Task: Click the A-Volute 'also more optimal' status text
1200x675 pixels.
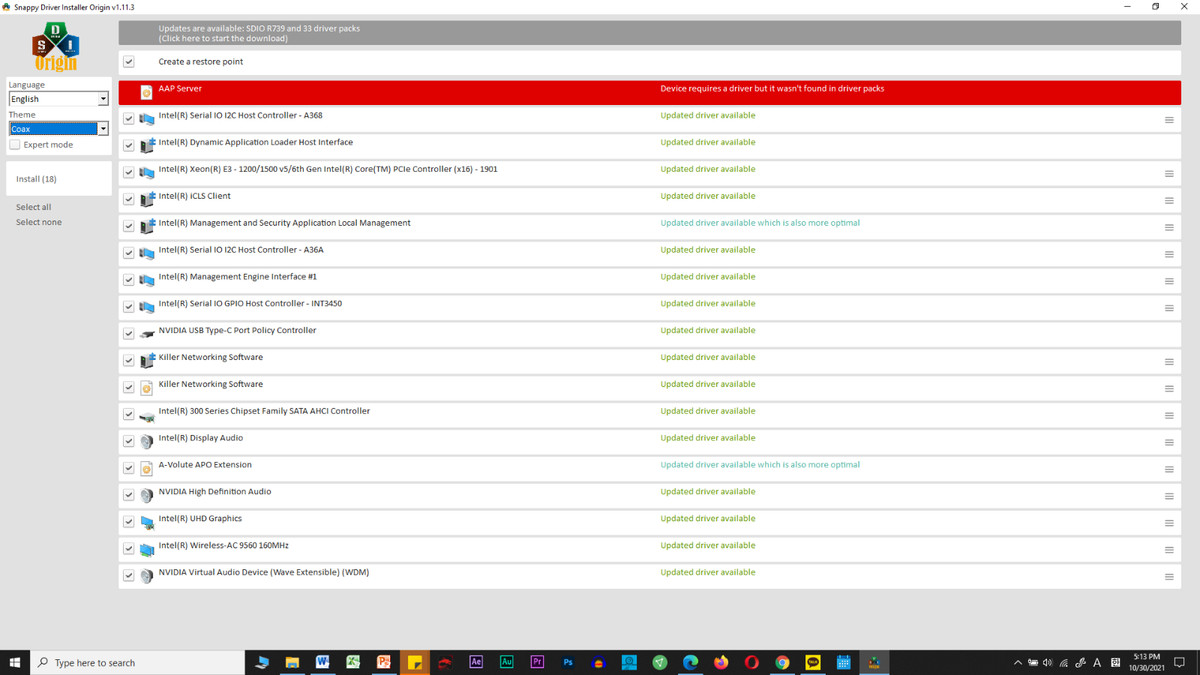Action: pyautogui.click(x=760, y=464)
